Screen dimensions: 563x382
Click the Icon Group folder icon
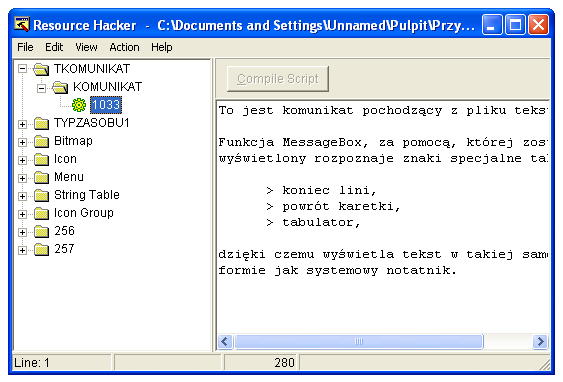coord(41,213)
